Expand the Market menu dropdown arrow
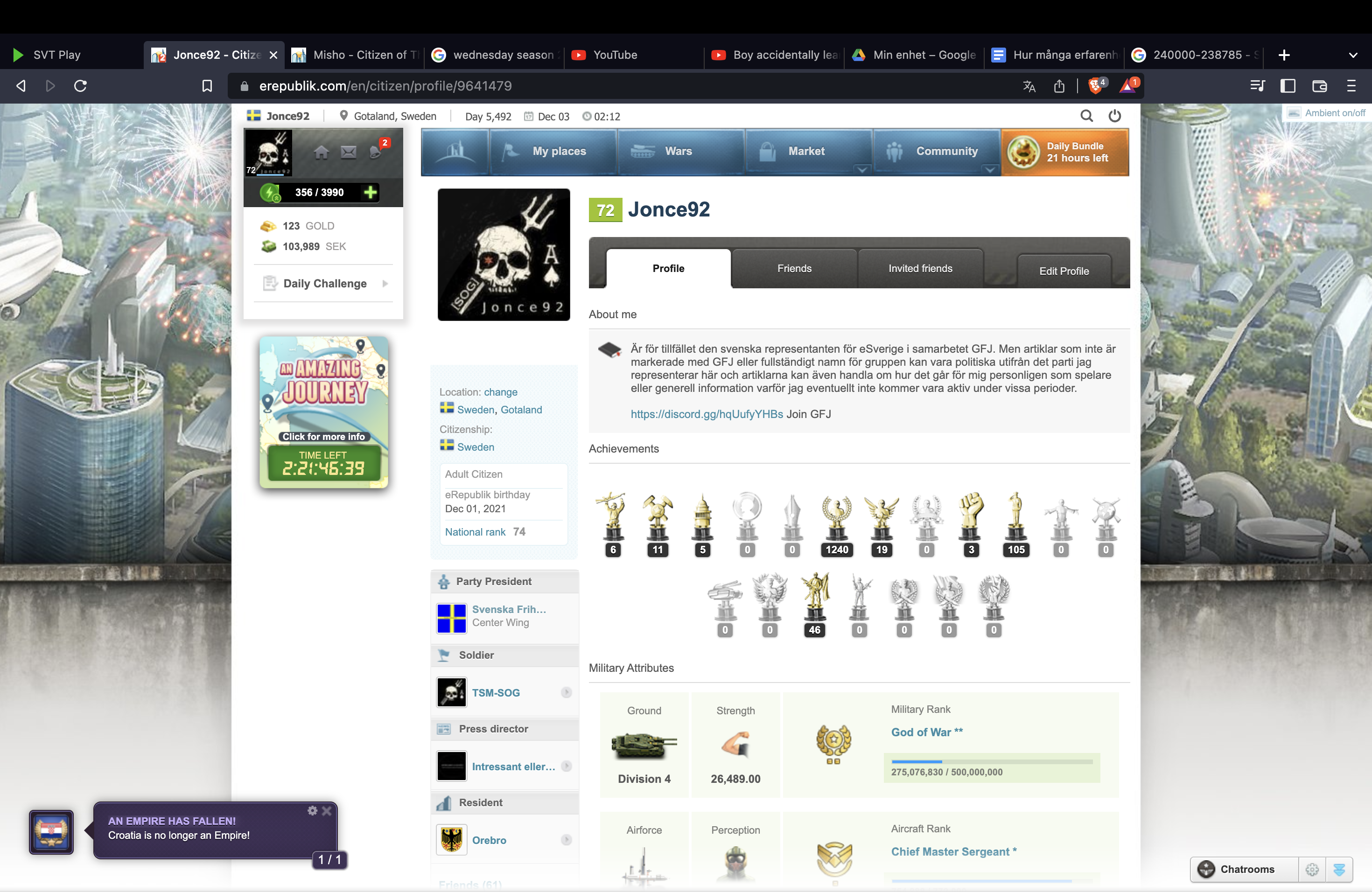Viewport: 1372px width, 892px height. 862,169
